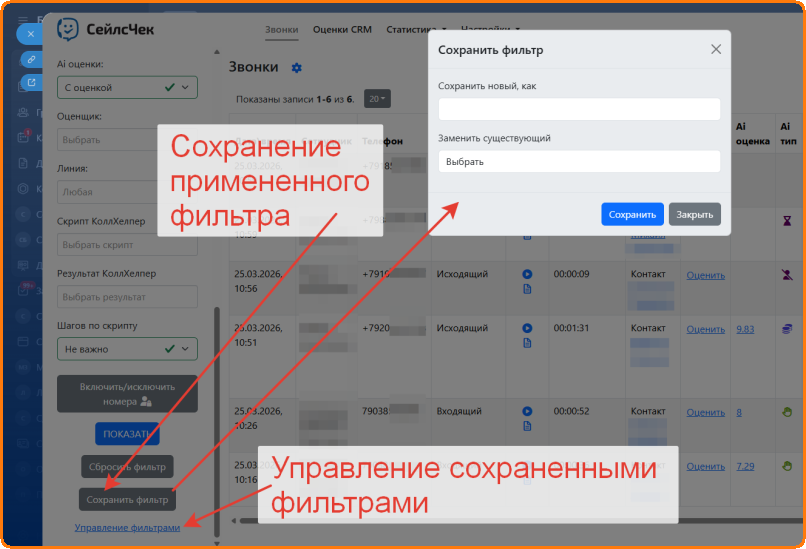Open the Ai оценки 'С оценкой' dropdown
The height and width of the screenshot is (549, 806).
pos(127,88)
